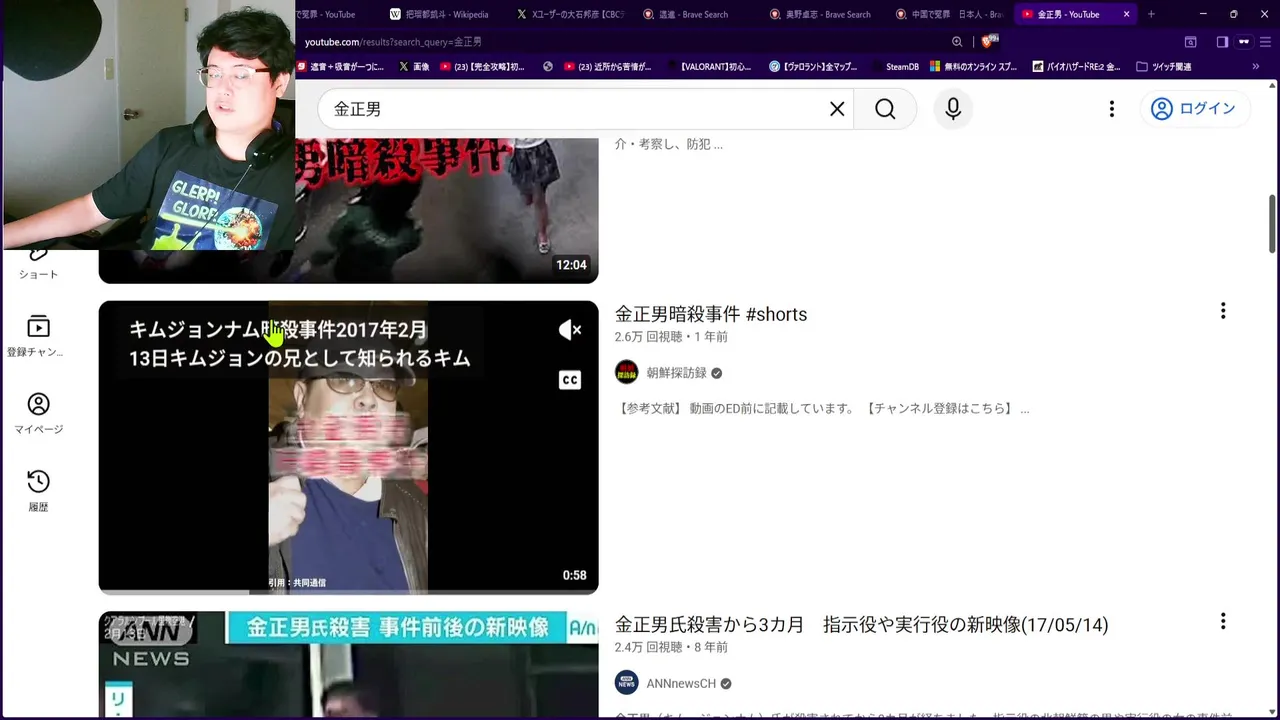Switch to the Xユーザーの大石邦彦 tab
The image size is (1280, 720).
pos(569,14)
